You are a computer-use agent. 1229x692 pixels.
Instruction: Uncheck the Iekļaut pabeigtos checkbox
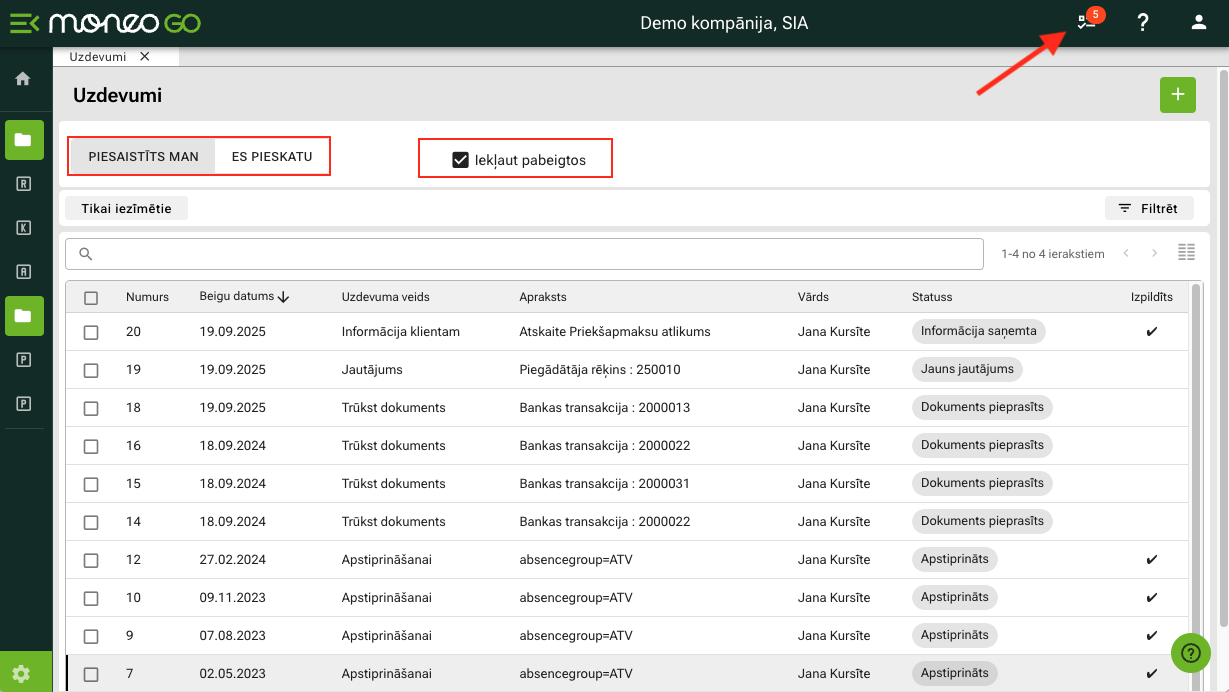click(461, 159)
